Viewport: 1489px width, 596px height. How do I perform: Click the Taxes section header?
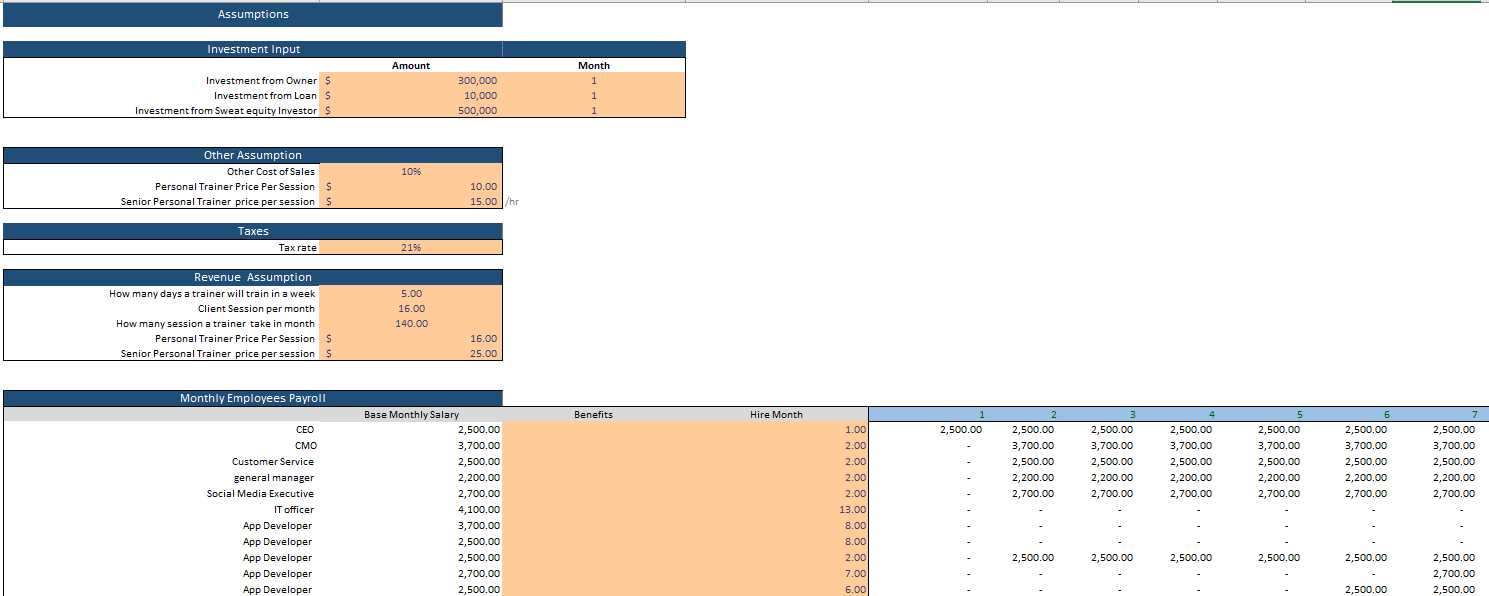click(253, 230)
